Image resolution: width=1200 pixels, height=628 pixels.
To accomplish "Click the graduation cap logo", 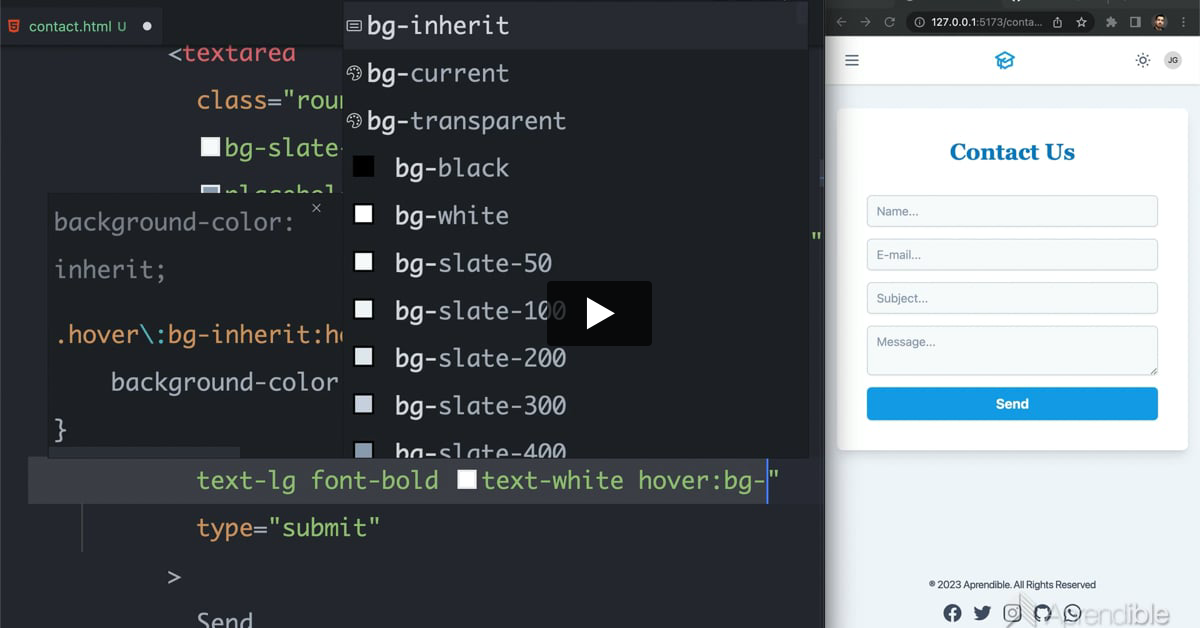I will [x=1005, y=61].
